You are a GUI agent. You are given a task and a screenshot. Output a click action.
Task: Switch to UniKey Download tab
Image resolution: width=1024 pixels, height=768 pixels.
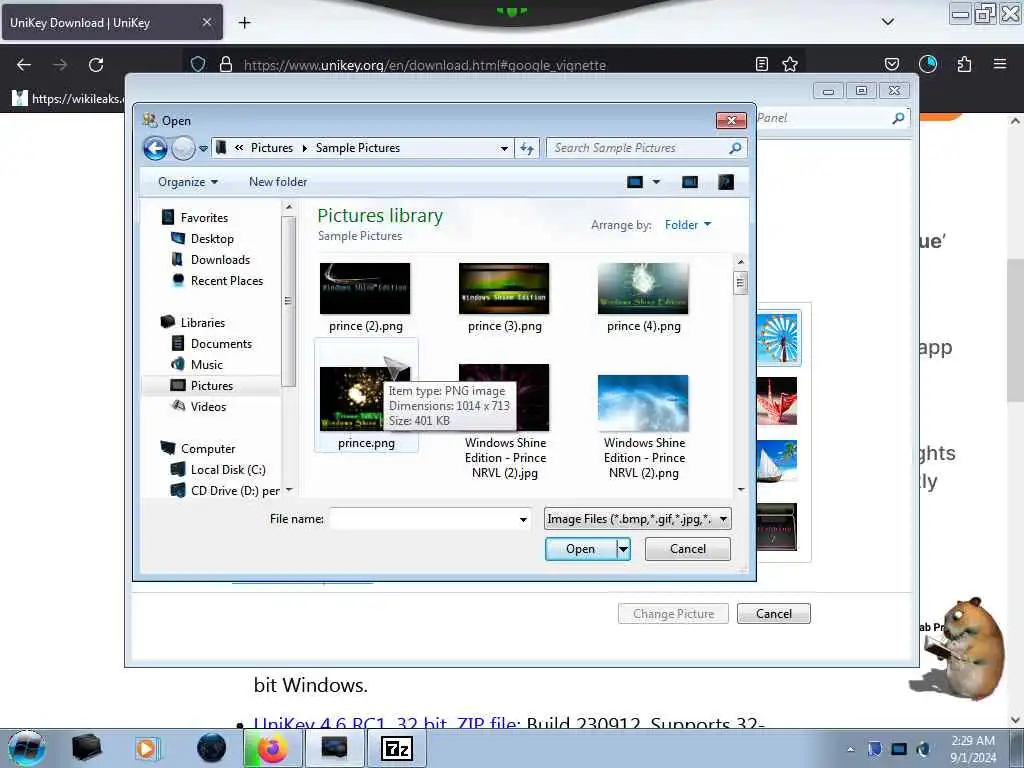[x=112, y=23]
